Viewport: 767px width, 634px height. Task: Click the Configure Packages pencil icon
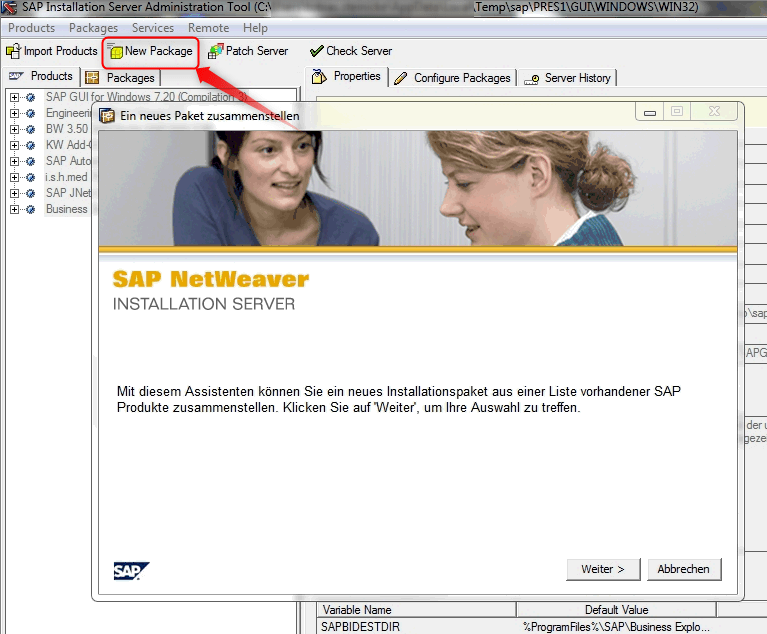401,78
